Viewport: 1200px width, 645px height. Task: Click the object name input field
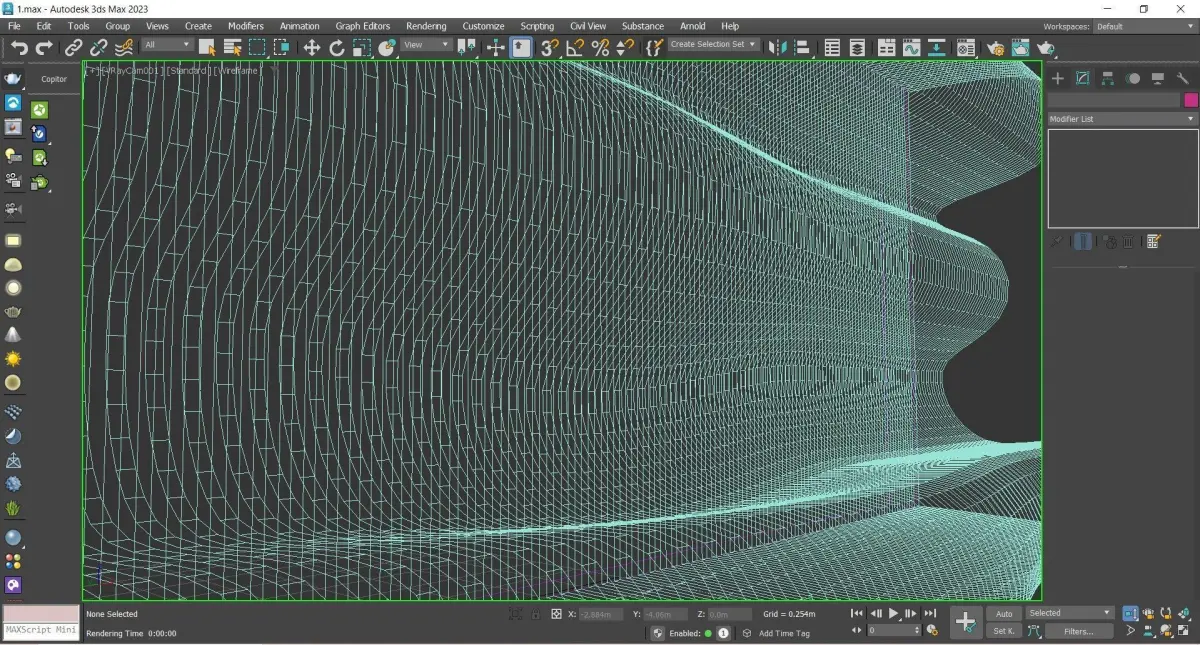(x=1114, y=100)
